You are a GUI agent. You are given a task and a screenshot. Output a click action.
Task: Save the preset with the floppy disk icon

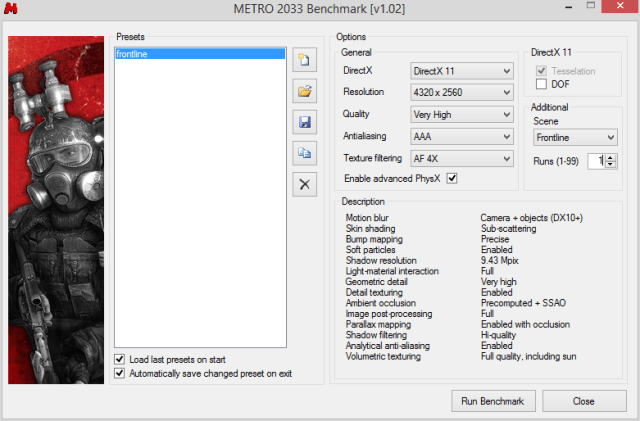tap(304, 122)
